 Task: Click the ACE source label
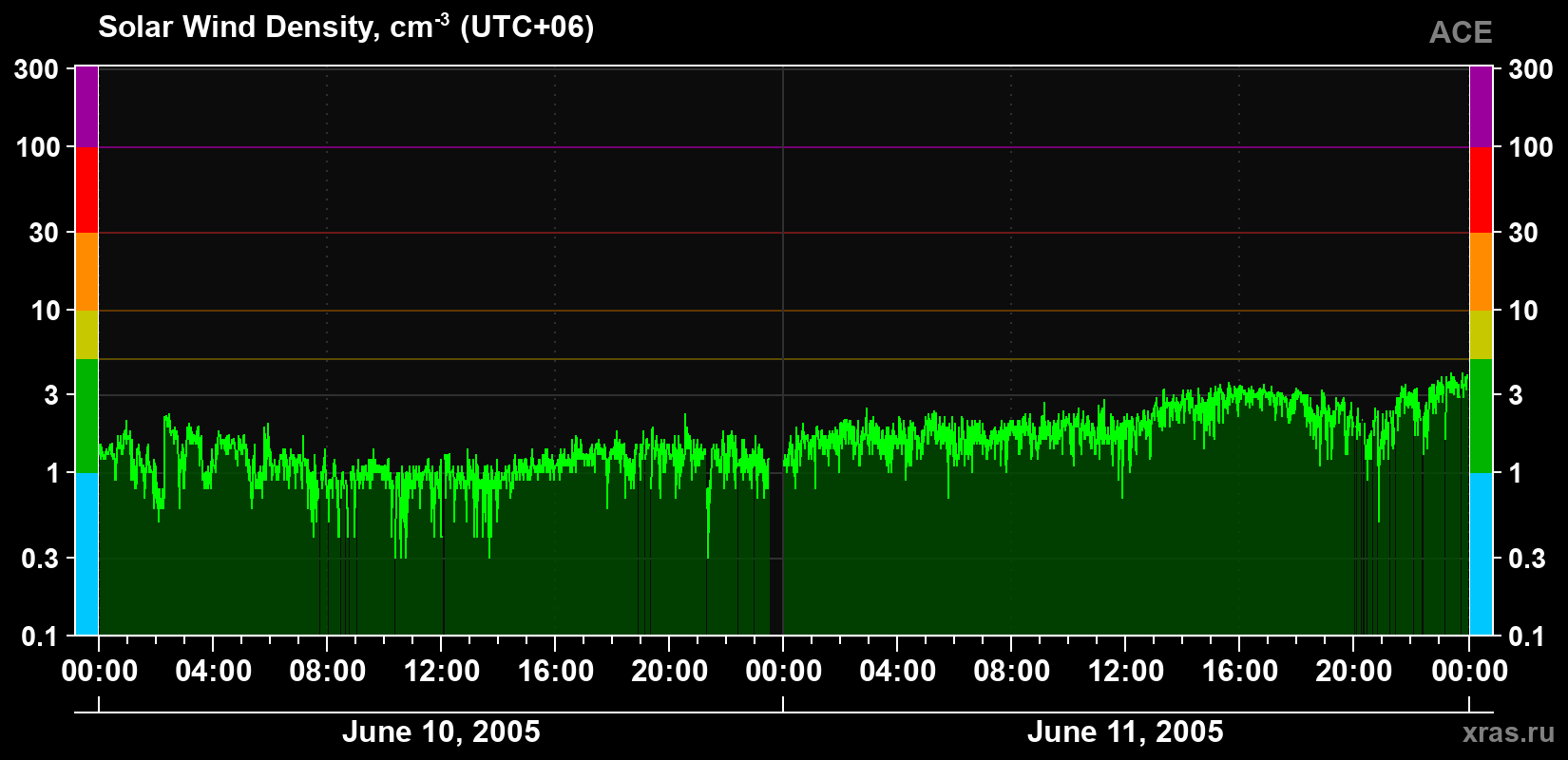tap(1461, 33)
